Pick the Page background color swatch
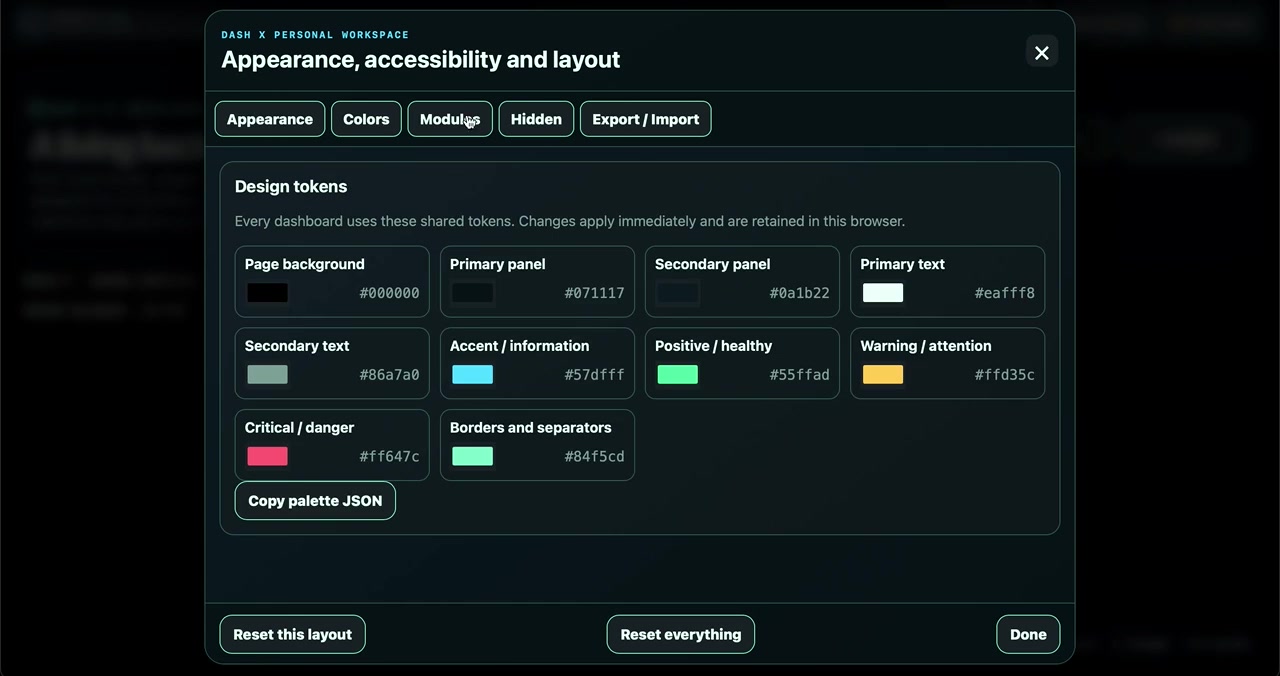1280x676 pixels. pos(268,293)
